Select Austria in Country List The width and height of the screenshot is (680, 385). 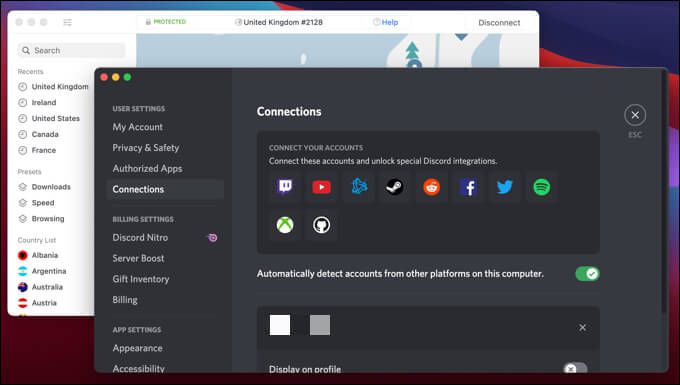44,303
